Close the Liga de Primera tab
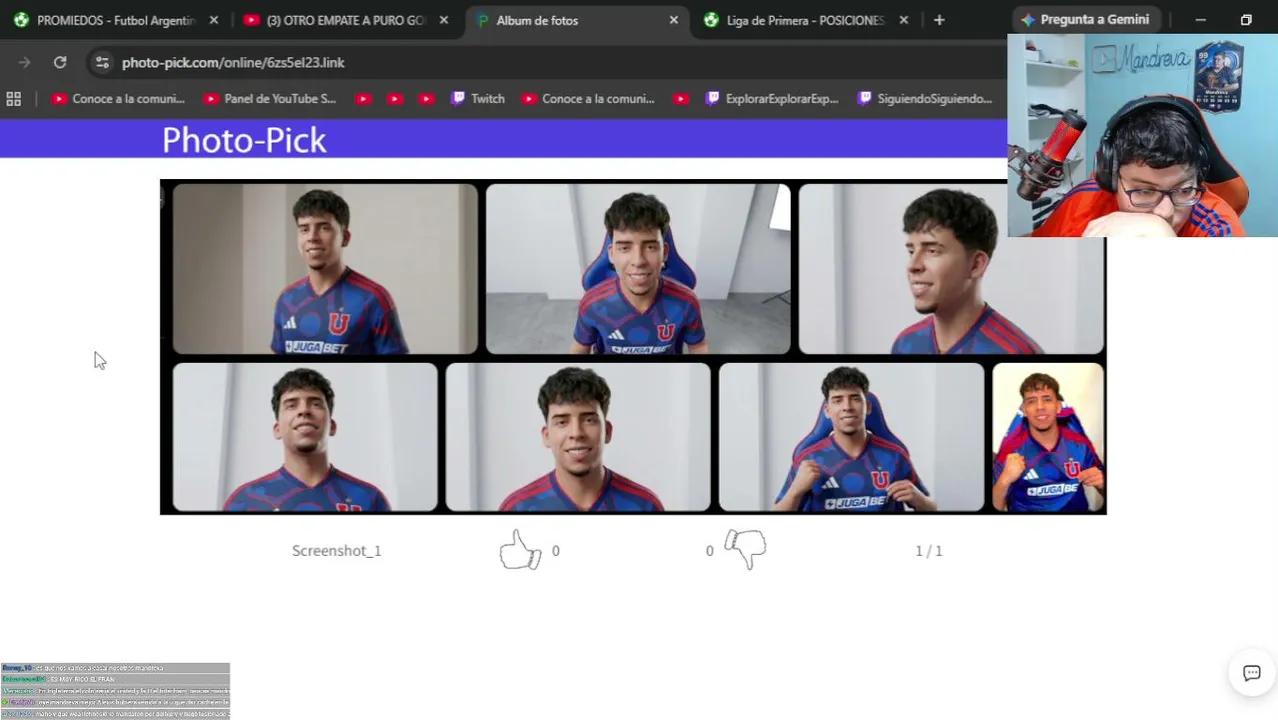 point(904,20)
